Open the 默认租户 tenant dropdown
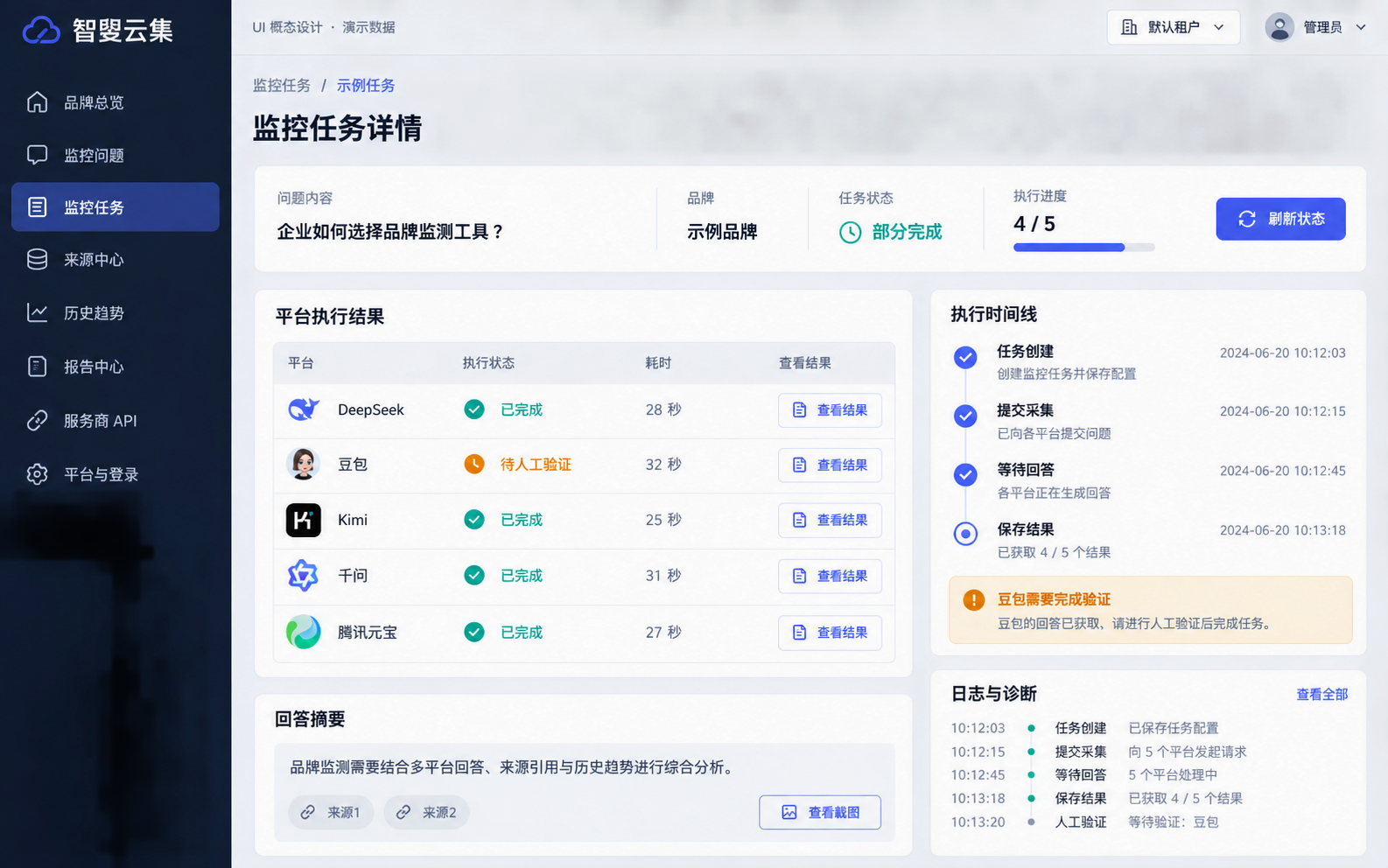The image size is (1388, 868). pyautogui.click(x=1173, y=27)
